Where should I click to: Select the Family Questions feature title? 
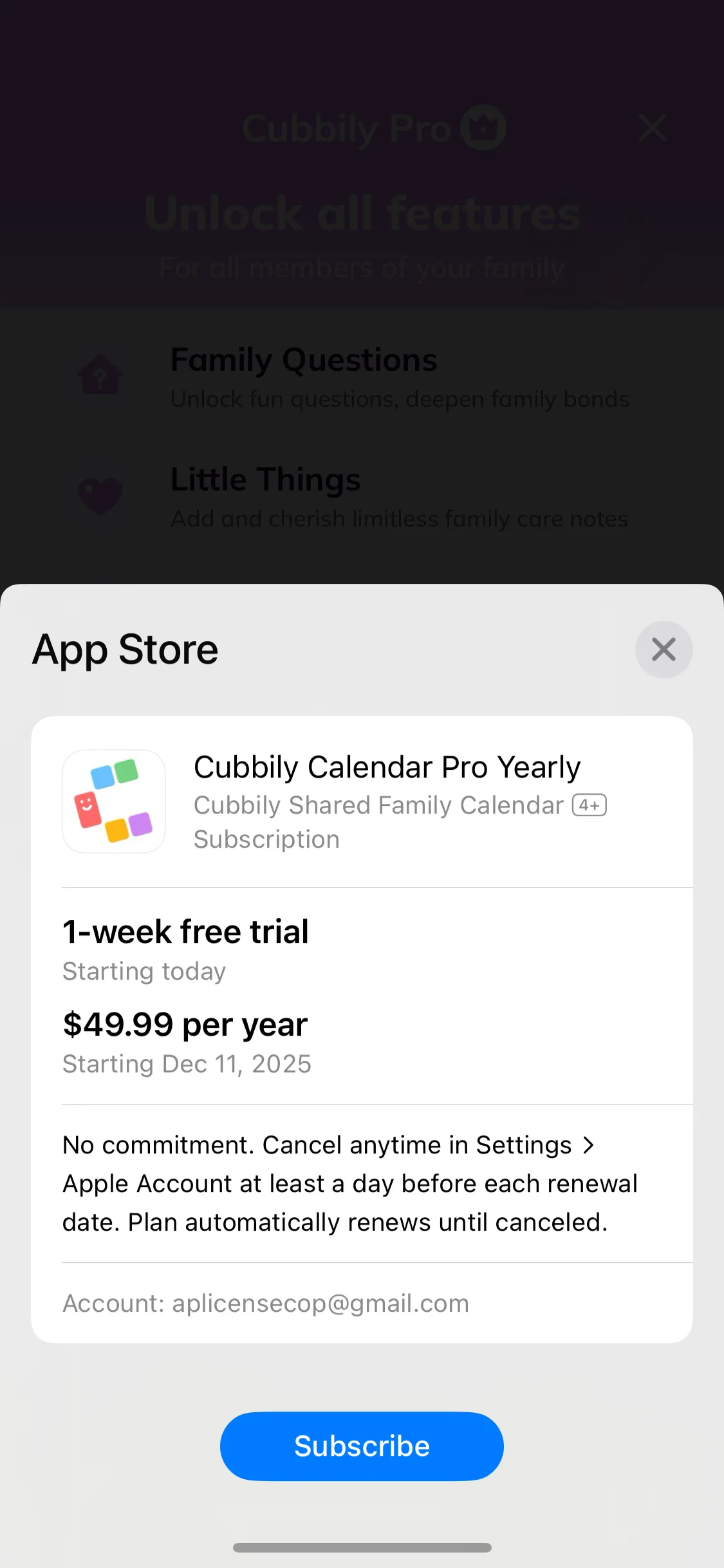click(x=304, y=360)
